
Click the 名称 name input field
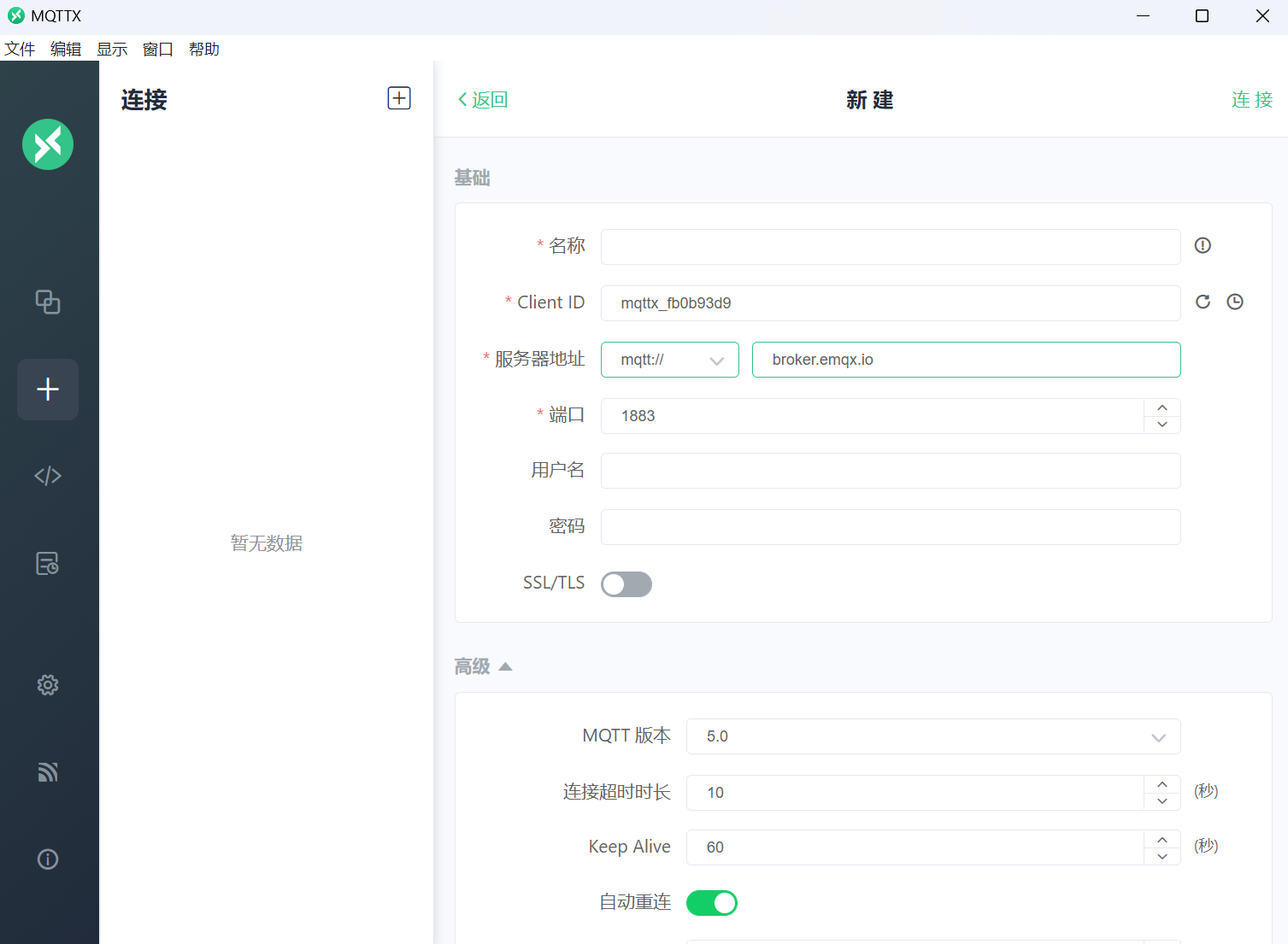pos(890,246)
